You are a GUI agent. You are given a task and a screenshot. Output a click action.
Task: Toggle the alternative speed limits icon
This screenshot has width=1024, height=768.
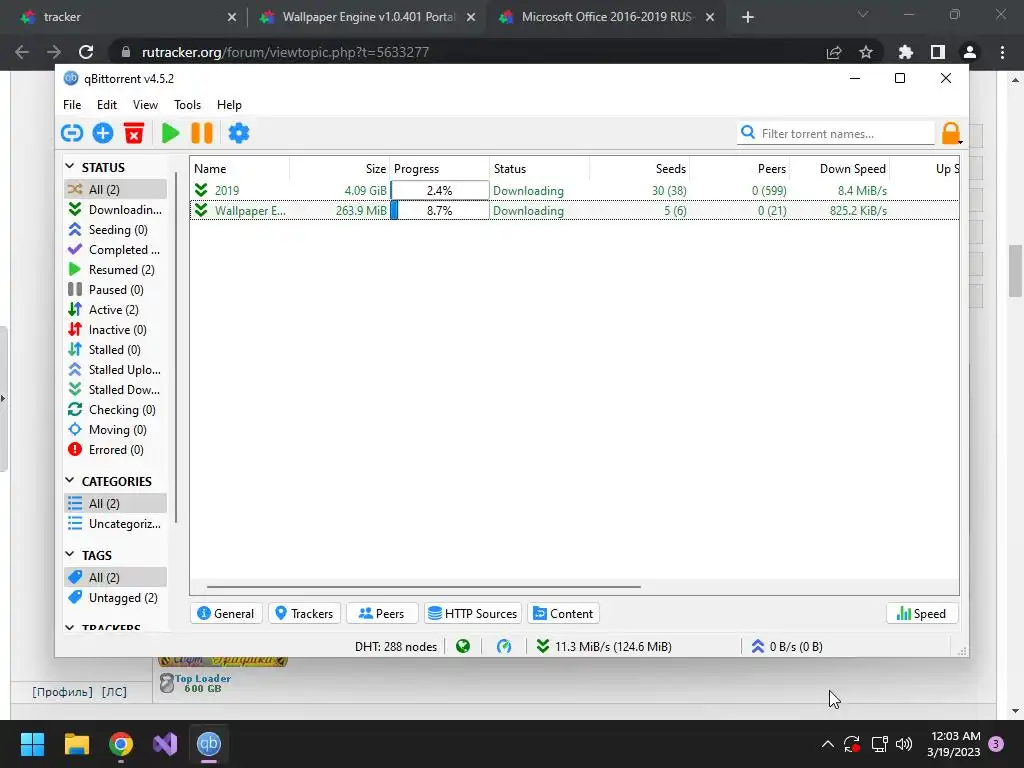click(x=504, y=647)
